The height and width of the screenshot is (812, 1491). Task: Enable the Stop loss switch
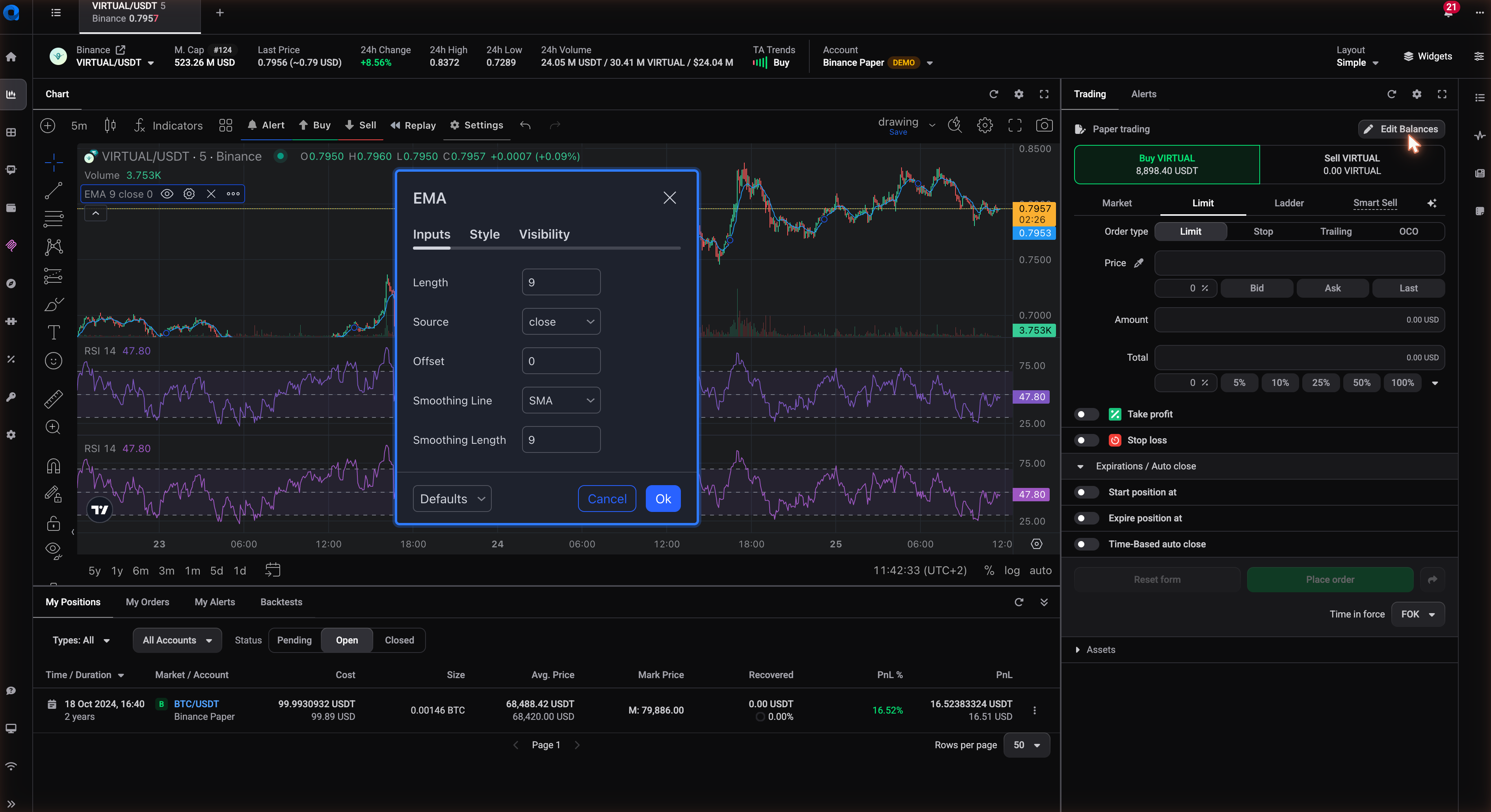point(1086,440)
